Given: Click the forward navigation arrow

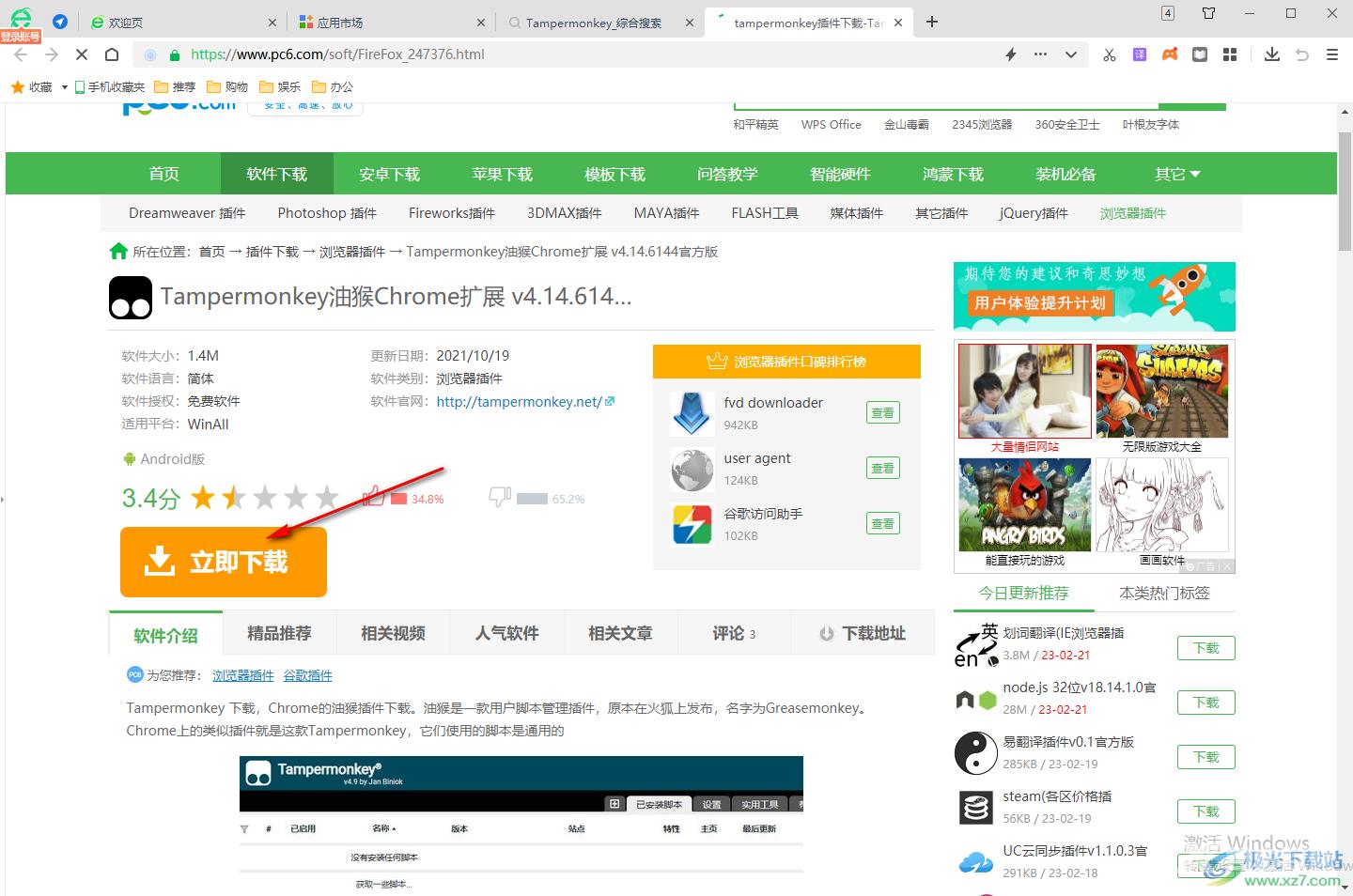Looking at the screenshot, I should click(52, 54).
